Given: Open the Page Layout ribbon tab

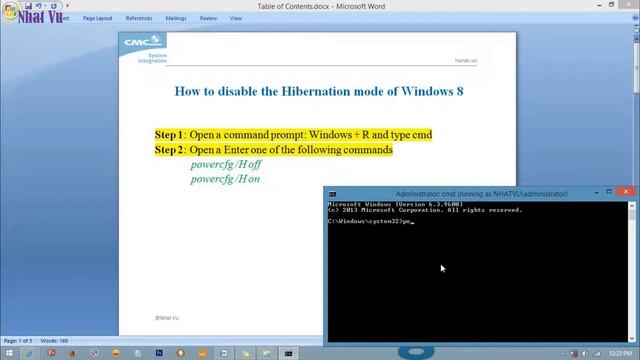Looking at the screenshot, I should (x=98, y=18).
